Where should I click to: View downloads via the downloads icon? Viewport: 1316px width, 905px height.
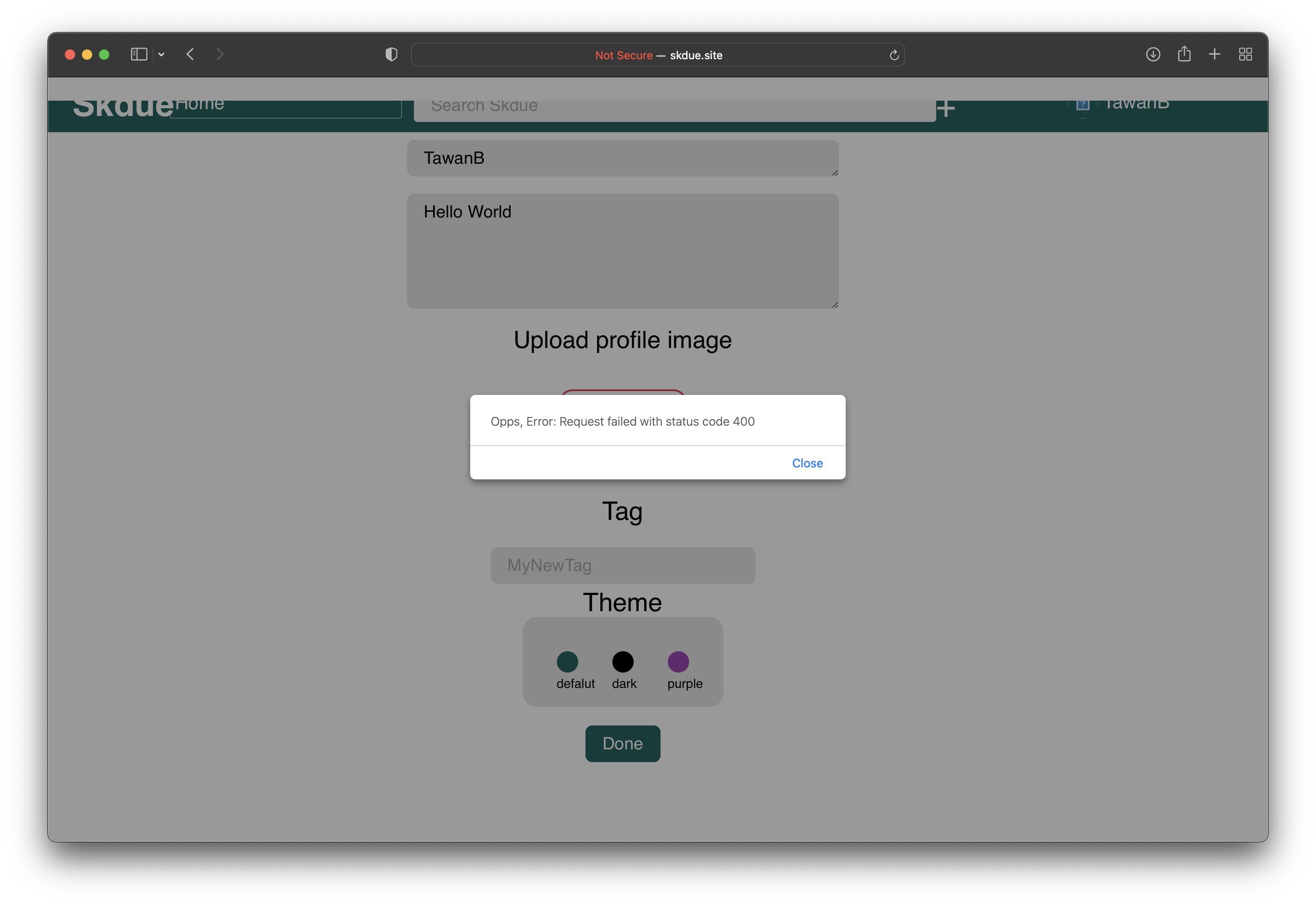1153,54
